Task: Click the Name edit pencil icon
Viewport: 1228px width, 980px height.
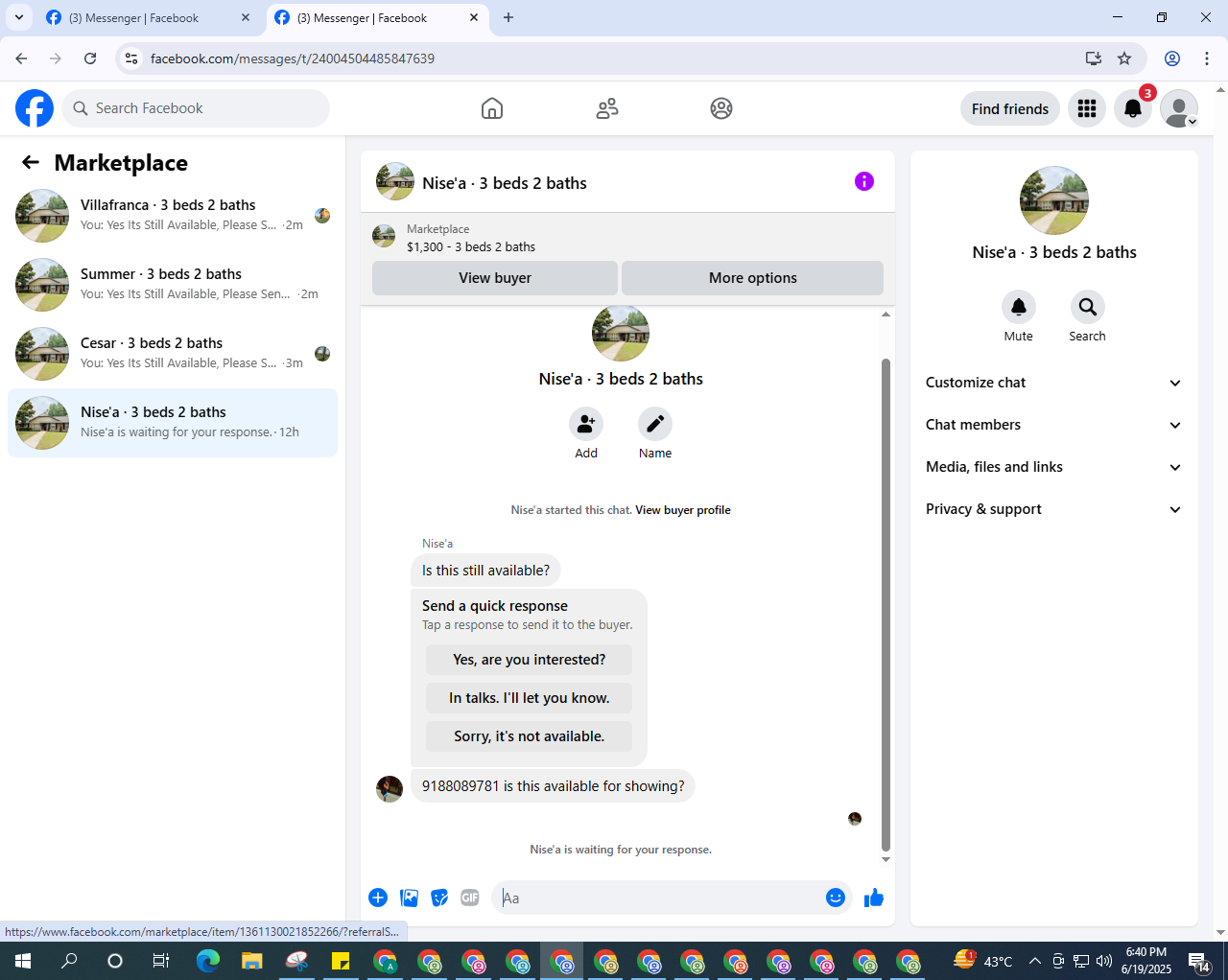Action: coord(655,424)
